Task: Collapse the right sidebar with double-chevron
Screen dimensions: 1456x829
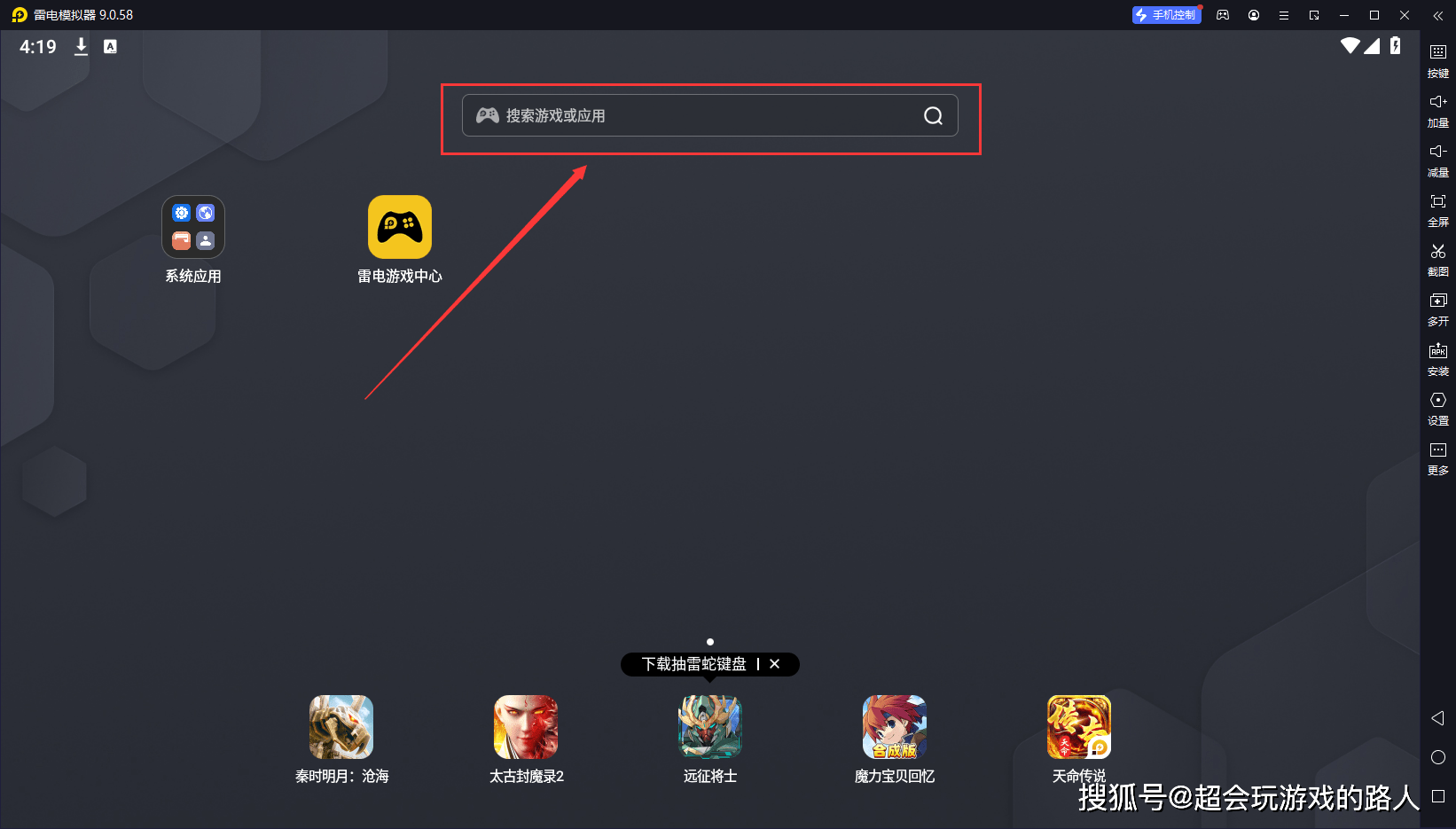Action: pyautogui.click(x=1437, y=15)
